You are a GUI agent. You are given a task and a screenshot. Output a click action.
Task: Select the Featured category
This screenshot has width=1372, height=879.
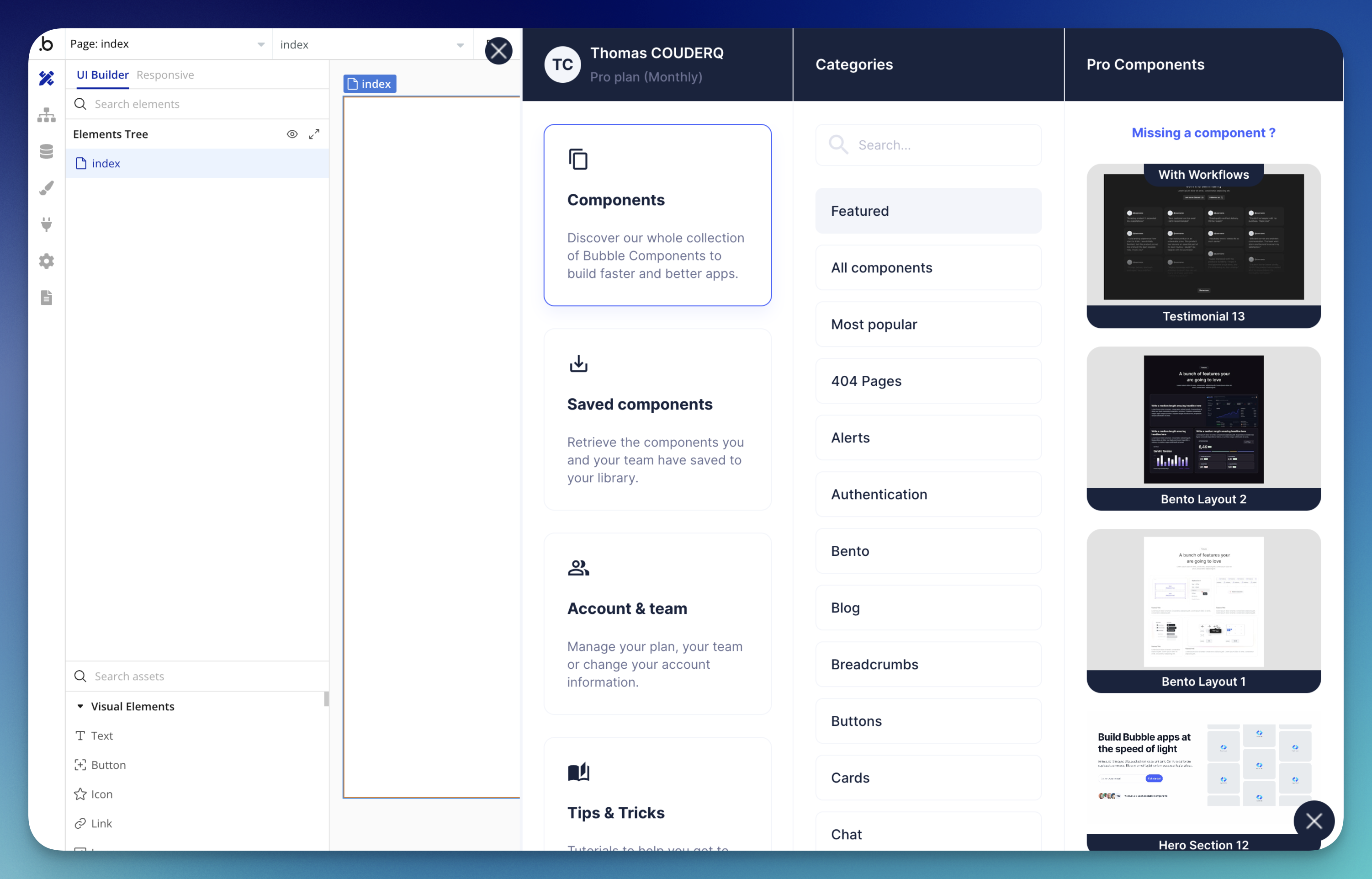tap(928, 211)
